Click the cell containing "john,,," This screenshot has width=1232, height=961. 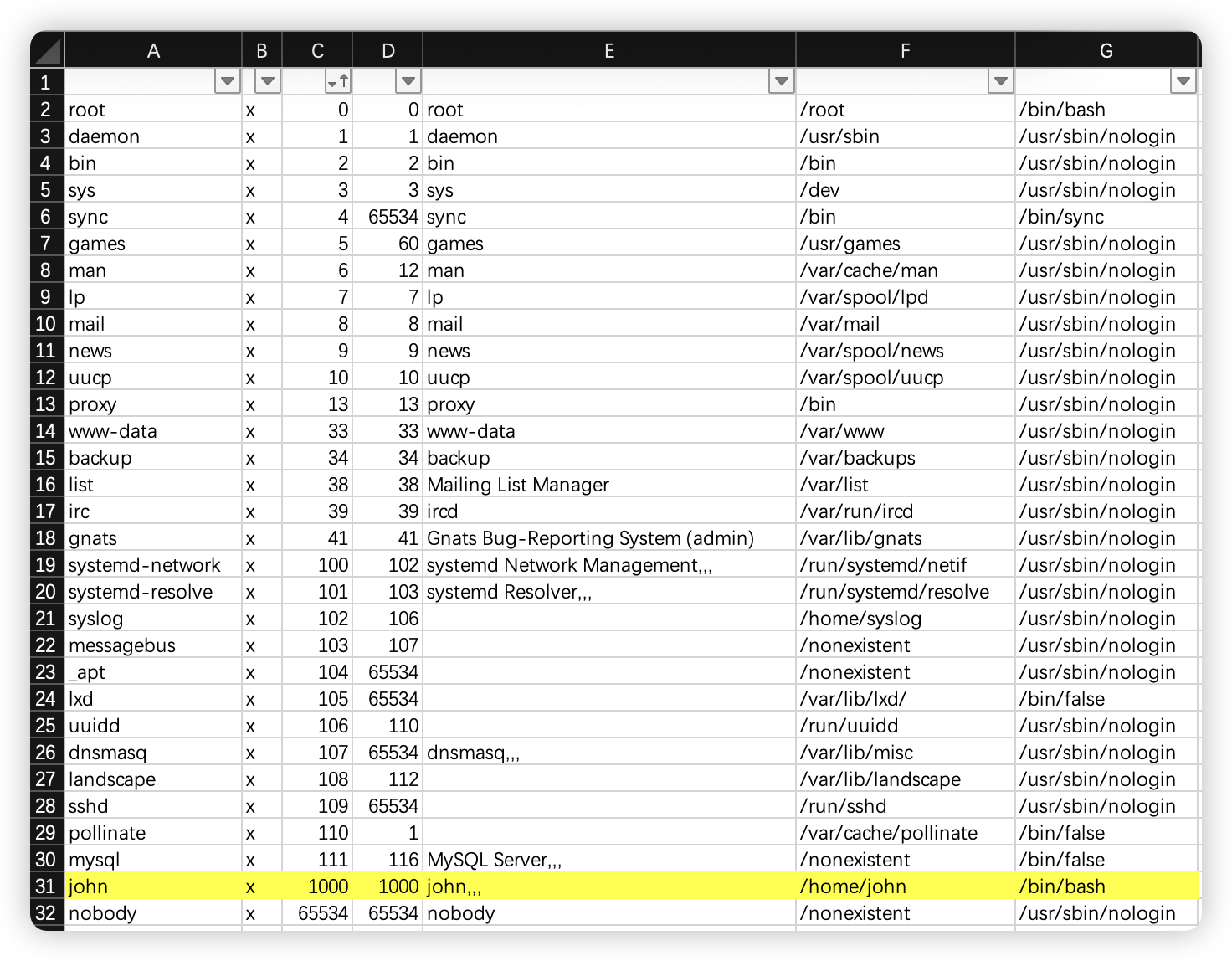(x=609, y=886)
